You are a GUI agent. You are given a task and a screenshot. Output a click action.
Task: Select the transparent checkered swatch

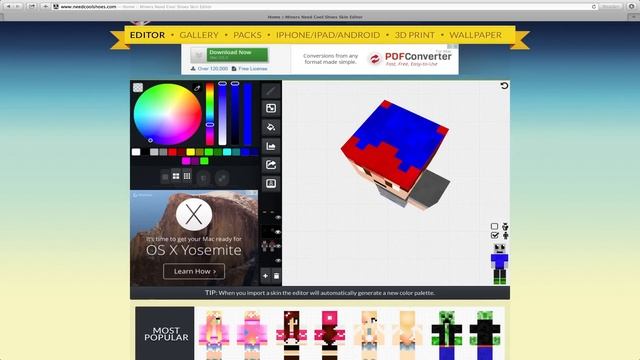click(138, 87)
